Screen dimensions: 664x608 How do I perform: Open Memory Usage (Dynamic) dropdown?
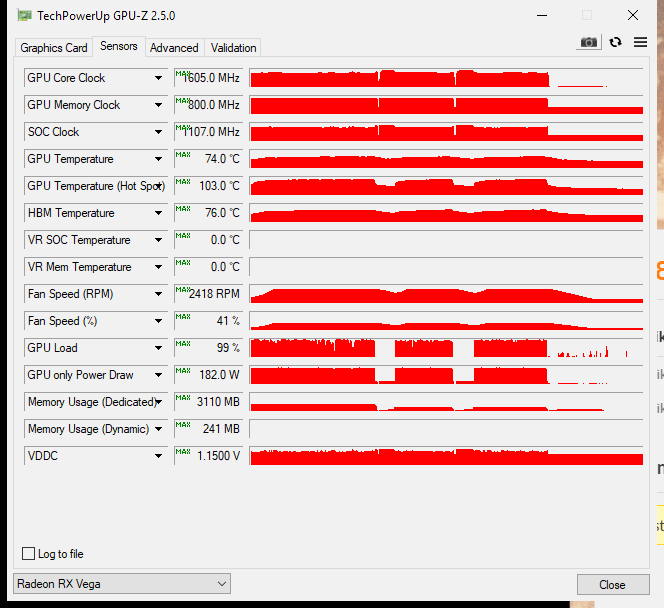tap(158, 429)
